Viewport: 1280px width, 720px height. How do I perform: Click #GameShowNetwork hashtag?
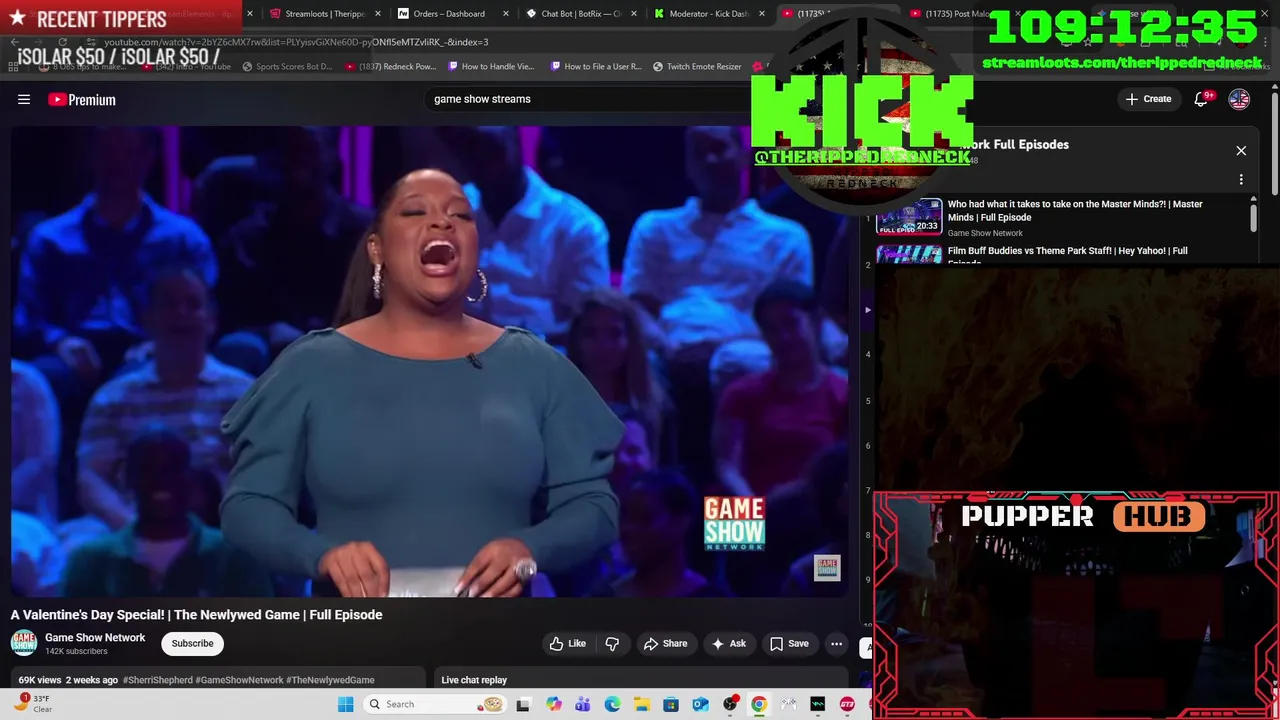[x=239, y=680]
